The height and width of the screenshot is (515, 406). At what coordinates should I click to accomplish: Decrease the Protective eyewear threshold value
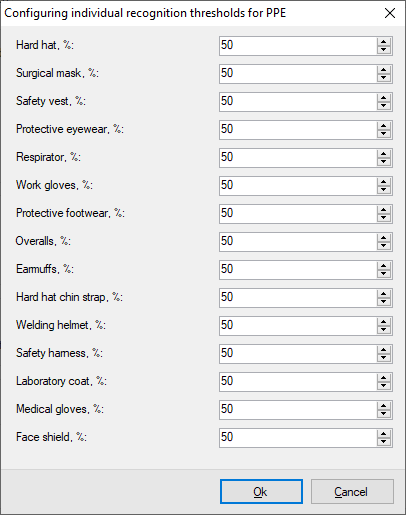[384, 134]
